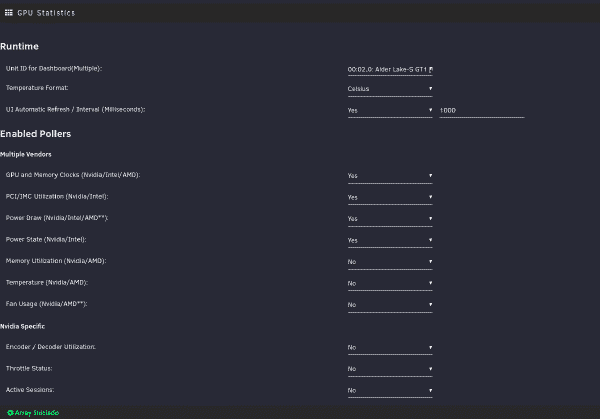Click the 'Throttle Status:' label
600x419 pixels.
[x=29, y=368]
